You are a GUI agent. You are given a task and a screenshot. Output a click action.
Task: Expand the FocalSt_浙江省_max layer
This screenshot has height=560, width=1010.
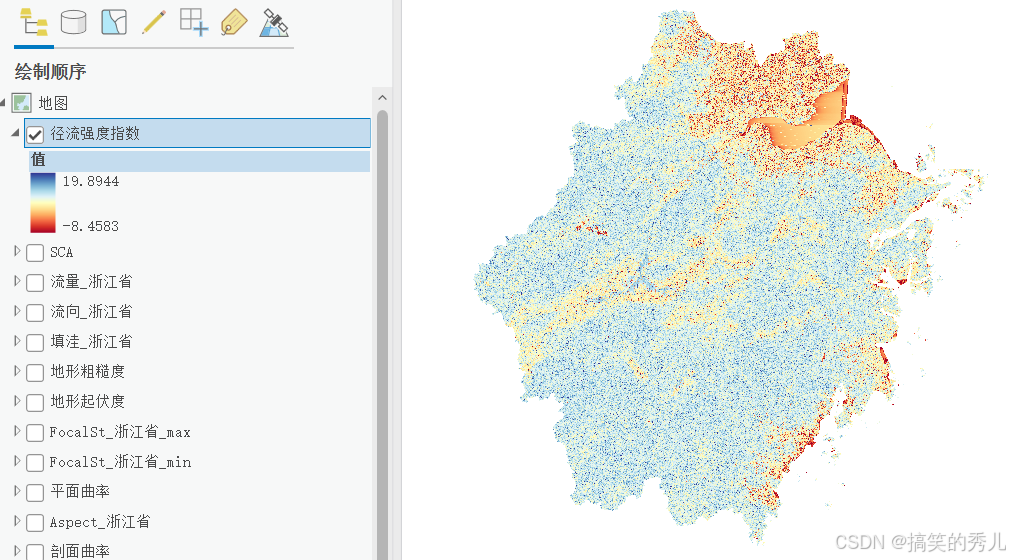coord(17,430)
